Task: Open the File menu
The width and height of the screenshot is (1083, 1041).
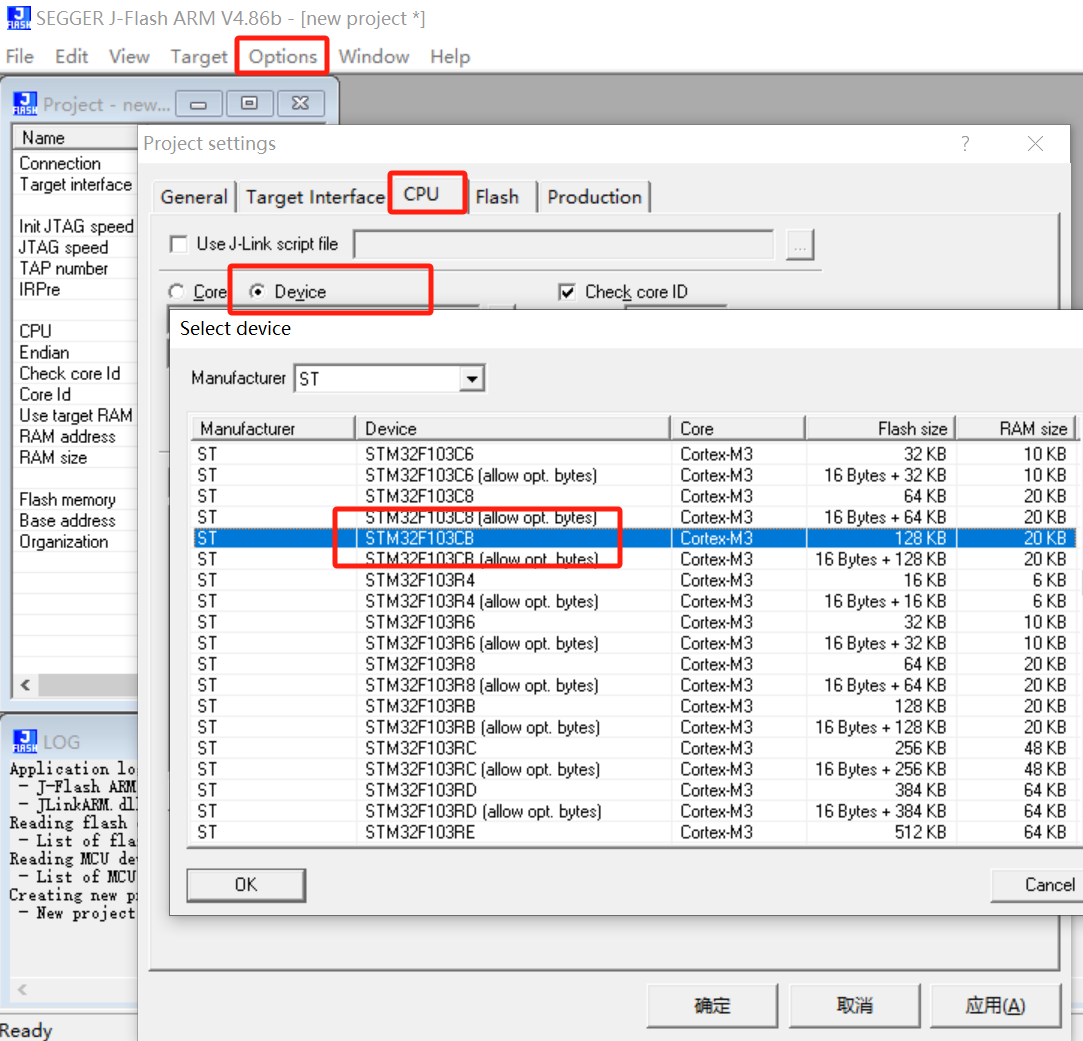Action: (19, 56)
